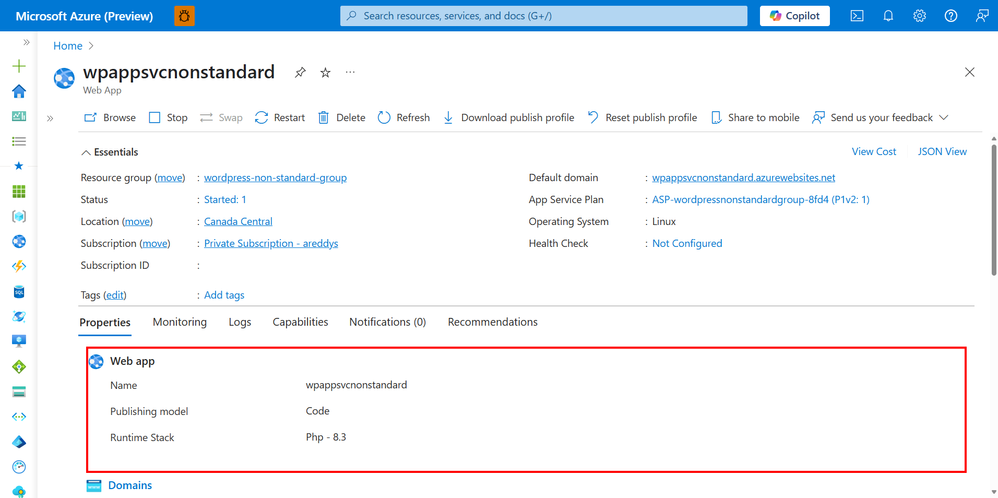Expand the resource menu double chevron
Image resolution: width=998 pixels, height=498 pixels.
(50, 118)
